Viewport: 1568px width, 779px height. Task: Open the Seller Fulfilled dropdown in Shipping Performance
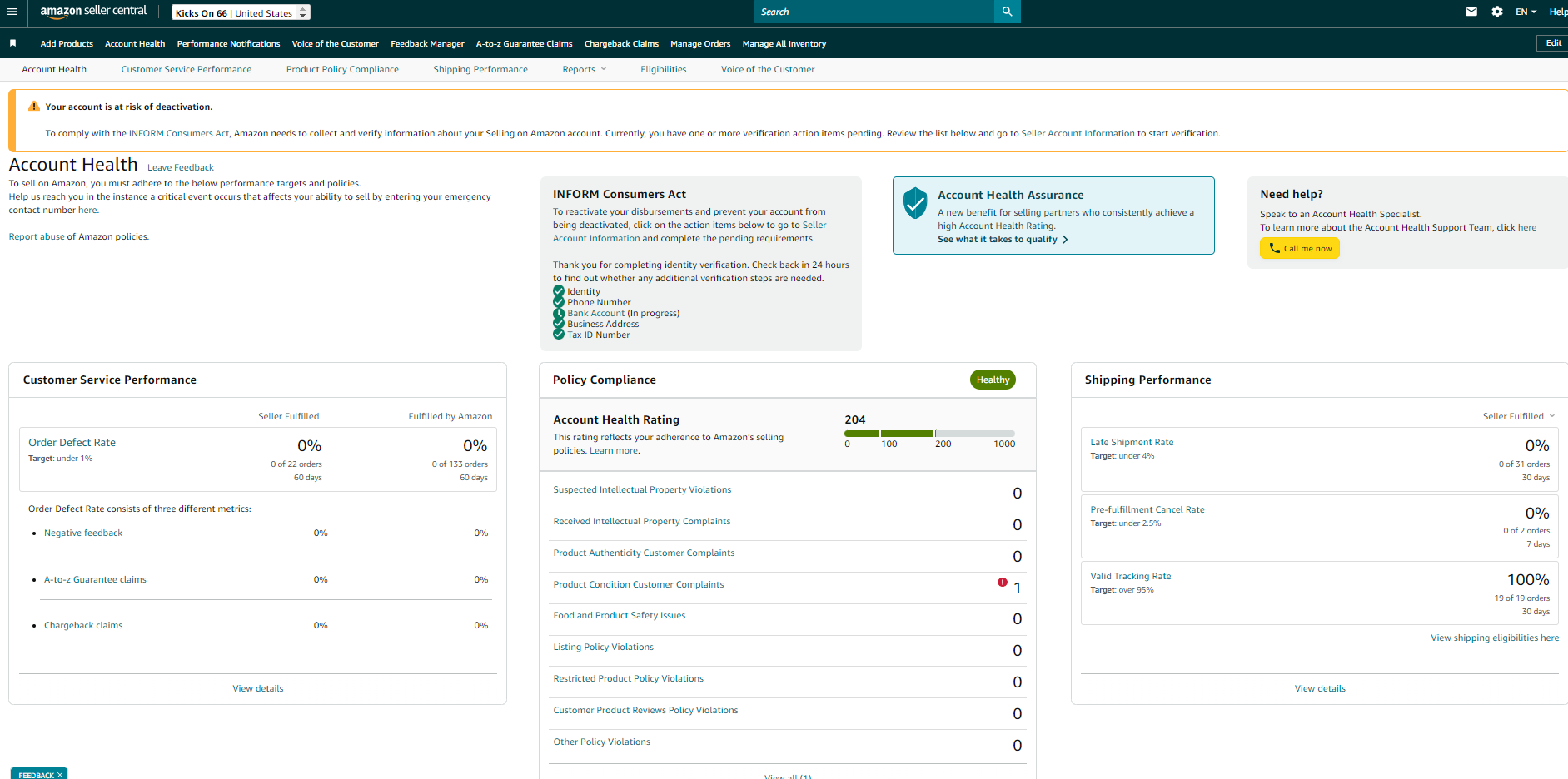tap(1518, 416)
